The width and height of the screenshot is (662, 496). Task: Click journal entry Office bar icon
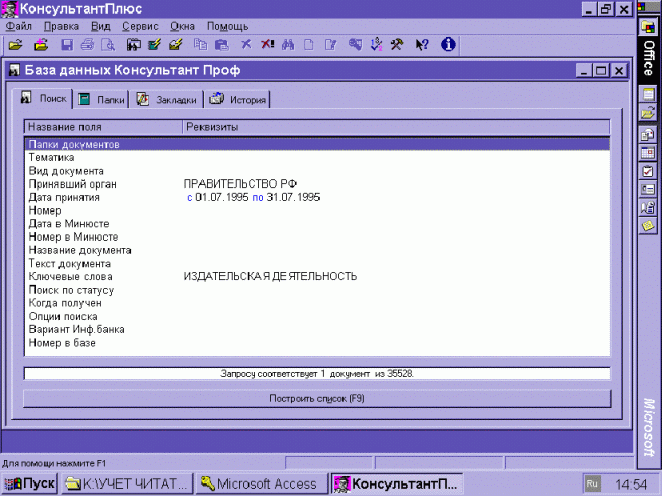(x=648, y=207)
